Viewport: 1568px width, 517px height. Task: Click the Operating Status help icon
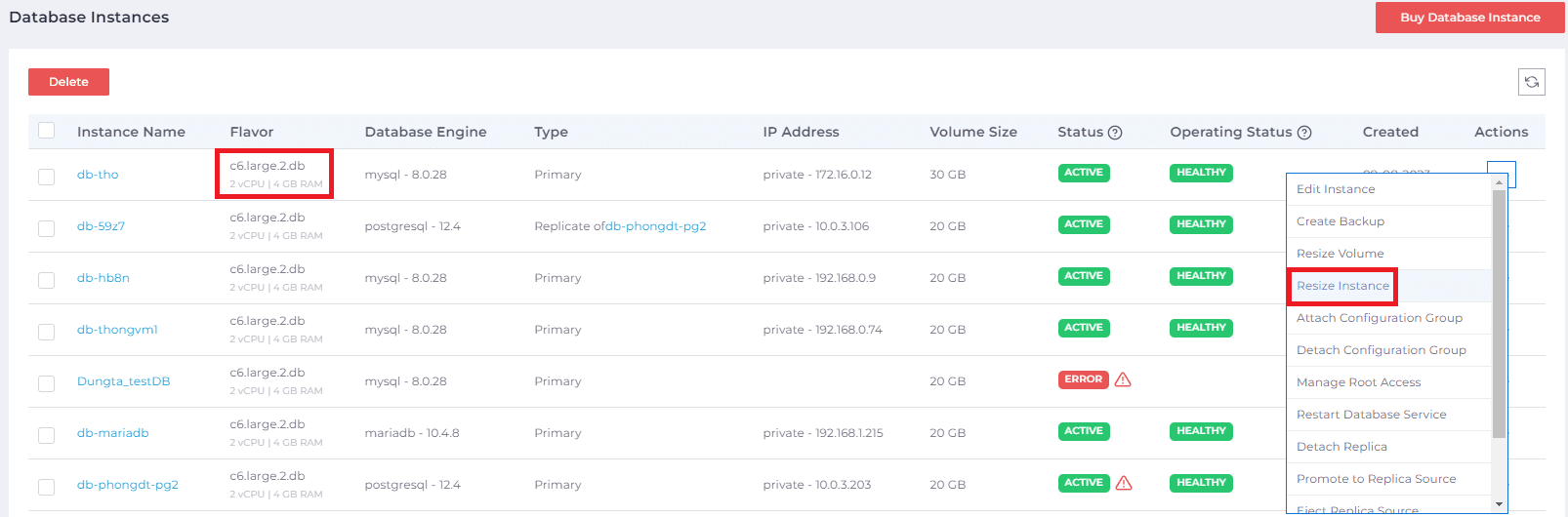1303,133
